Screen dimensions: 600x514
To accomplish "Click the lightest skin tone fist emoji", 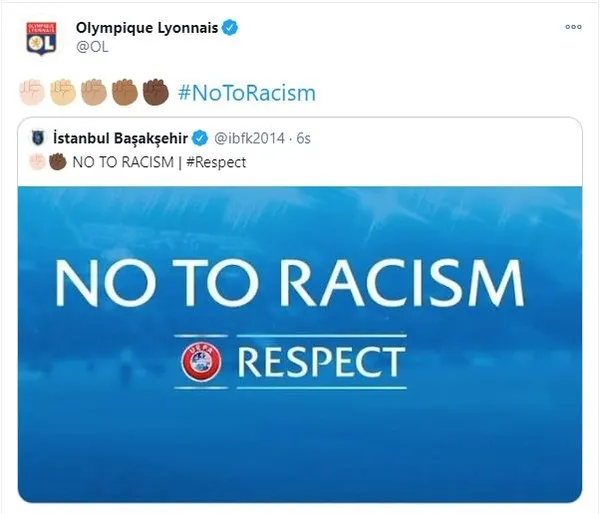I will click(32, 92).
